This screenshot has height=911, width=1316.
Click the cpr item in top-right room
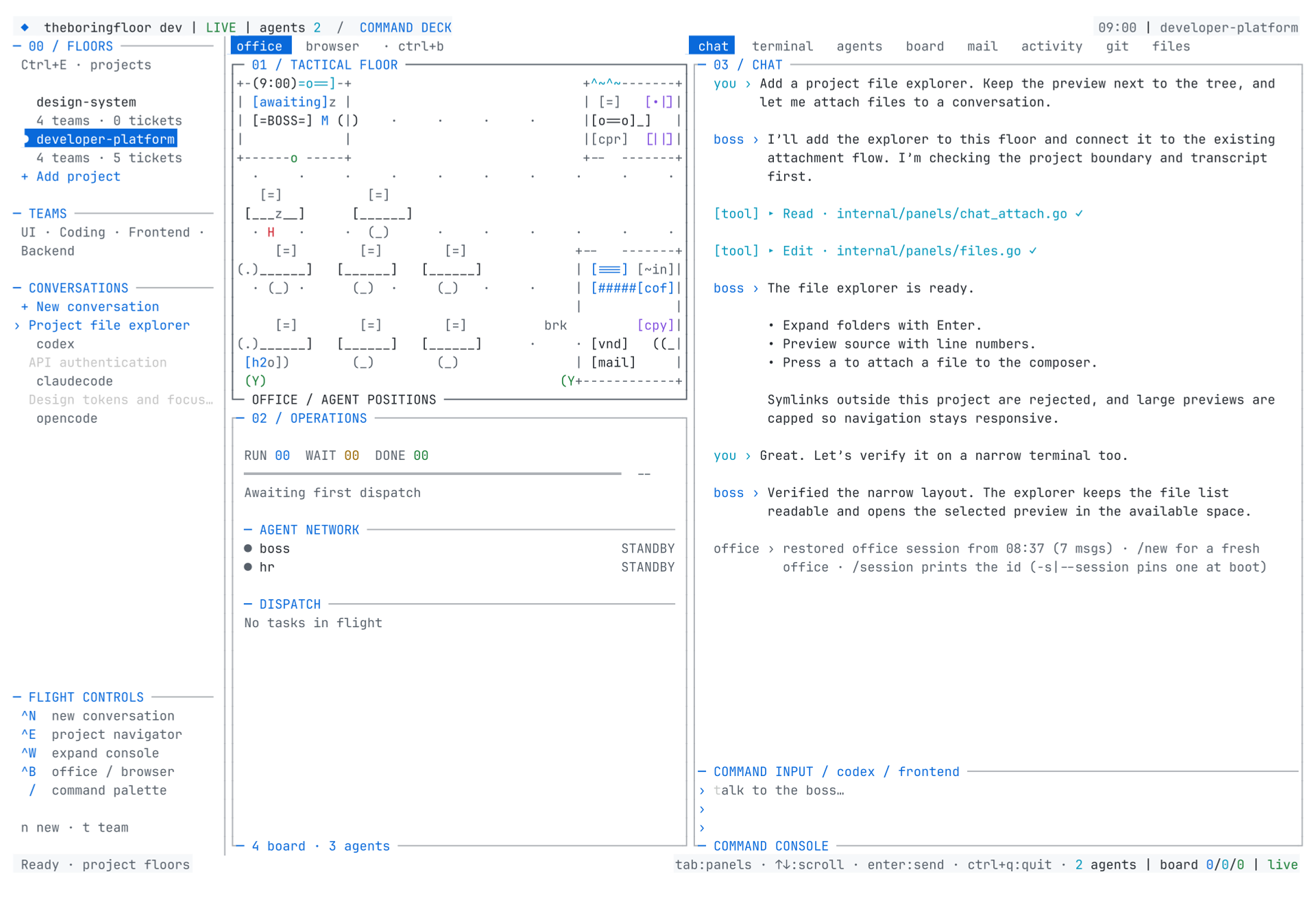pos(609,139)
